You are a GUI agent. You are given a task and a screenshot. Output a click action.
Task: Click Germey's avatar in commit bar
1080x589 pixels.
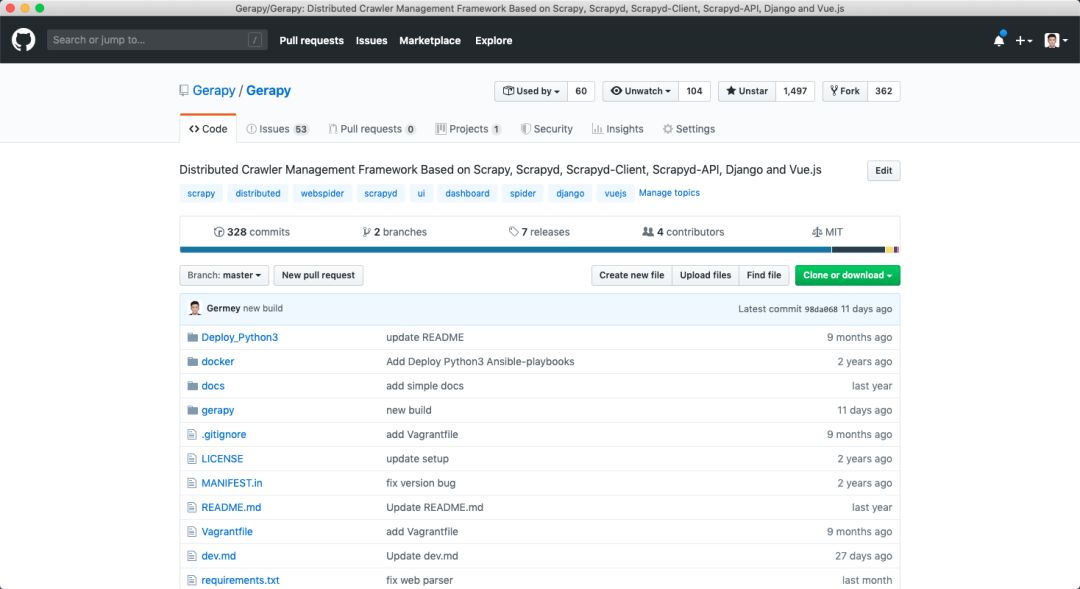click(195, 308)
